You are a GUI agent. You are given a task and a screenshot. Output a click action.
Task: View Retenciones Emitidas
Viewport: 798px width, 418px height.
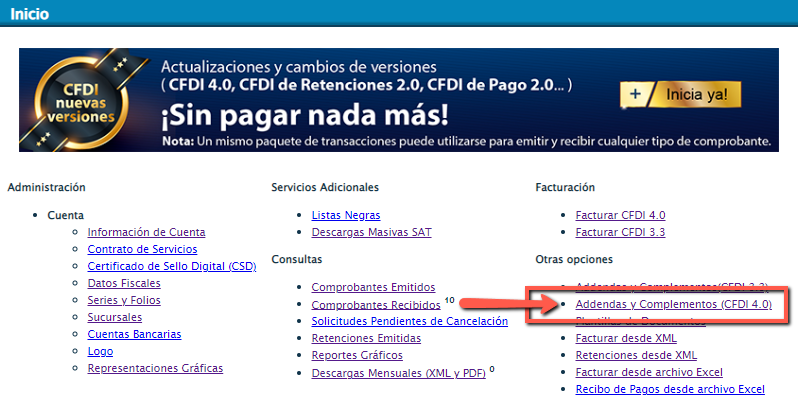click(366, 338)
